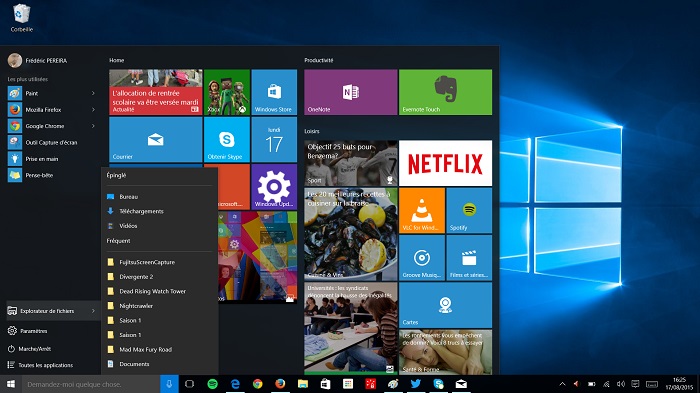The height and width of the screenshot is (393, 700).
Task: Open Pense-bête from most used list
Action: (50, 175)
